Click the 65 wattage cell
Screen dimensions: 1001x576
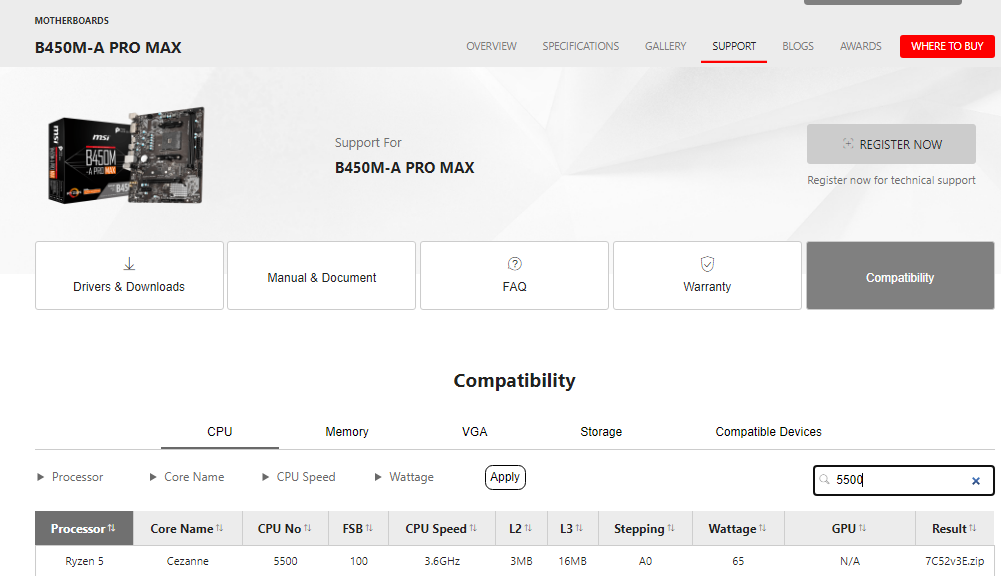point(738,561)
